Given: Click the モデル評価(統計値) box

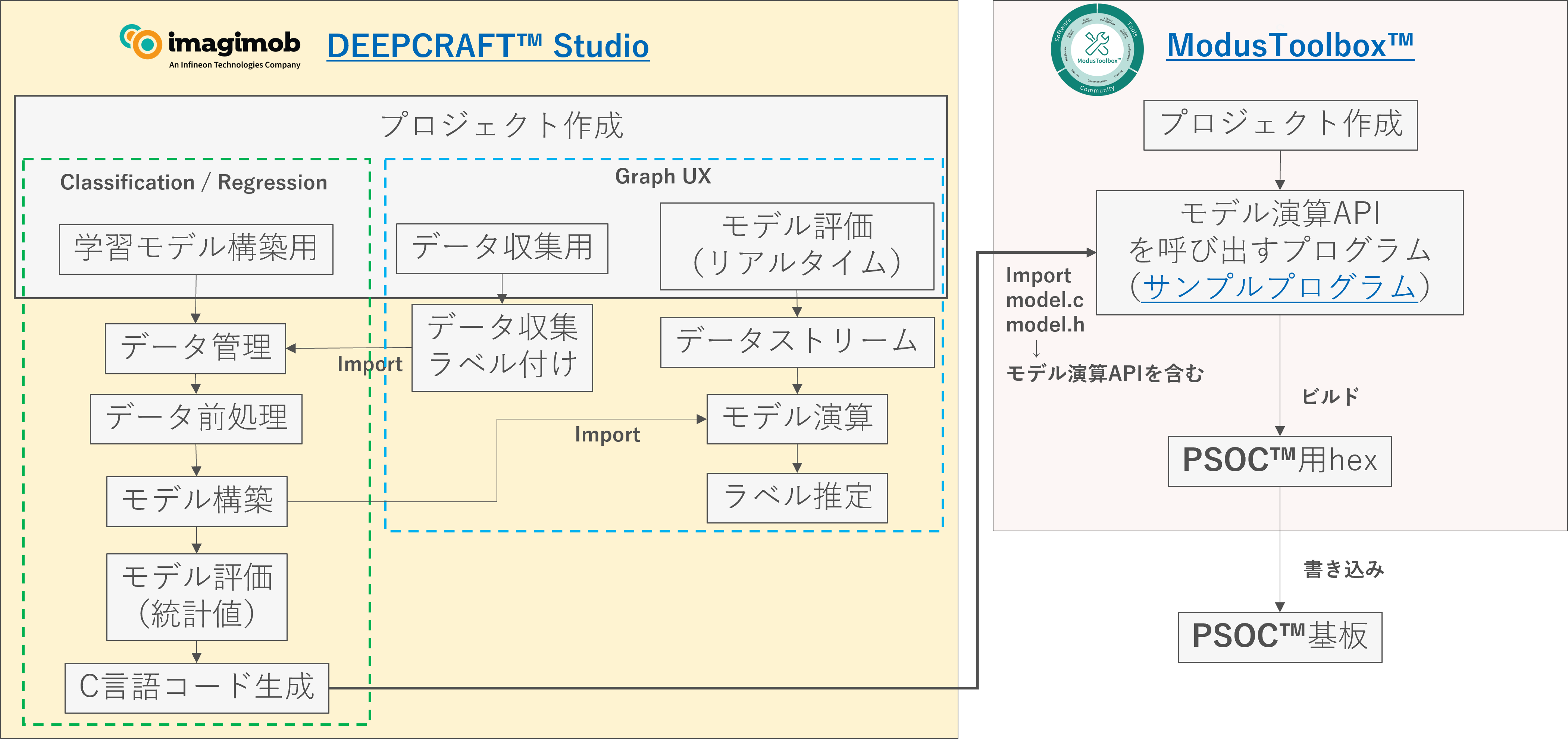Looking at the screenshot, I should point(197,597).
